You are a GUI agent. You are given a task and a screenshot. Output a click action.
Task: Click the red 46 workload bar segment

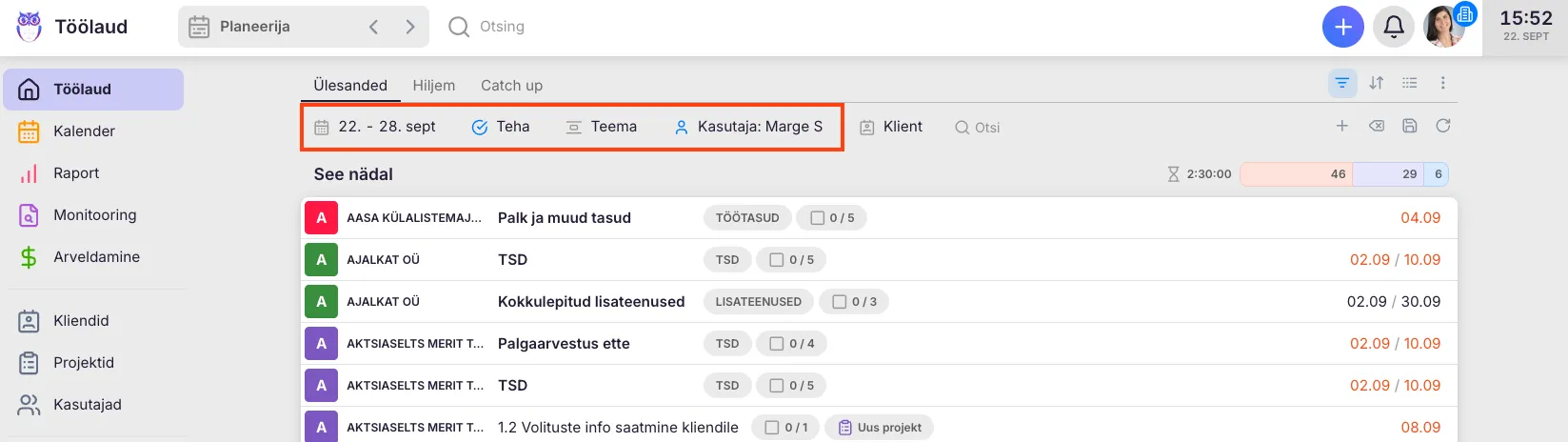pos(1295,174)
